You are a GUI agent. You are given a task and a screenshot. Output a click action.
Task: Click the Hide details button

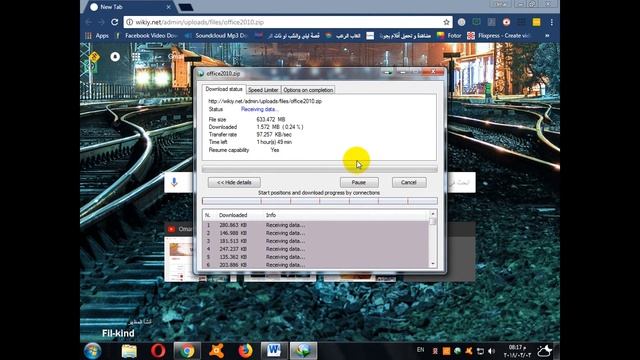coord(234,182)
